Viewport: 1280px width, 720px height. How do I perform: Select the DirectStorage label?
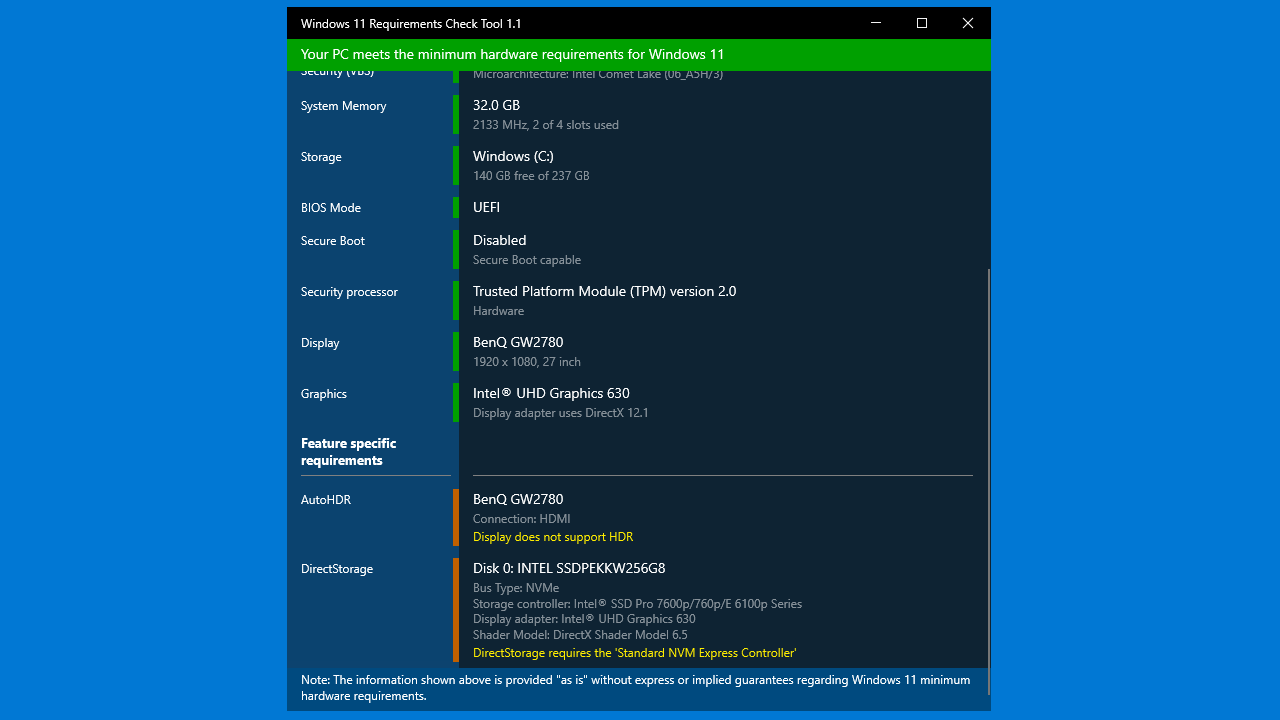(337, 569)
